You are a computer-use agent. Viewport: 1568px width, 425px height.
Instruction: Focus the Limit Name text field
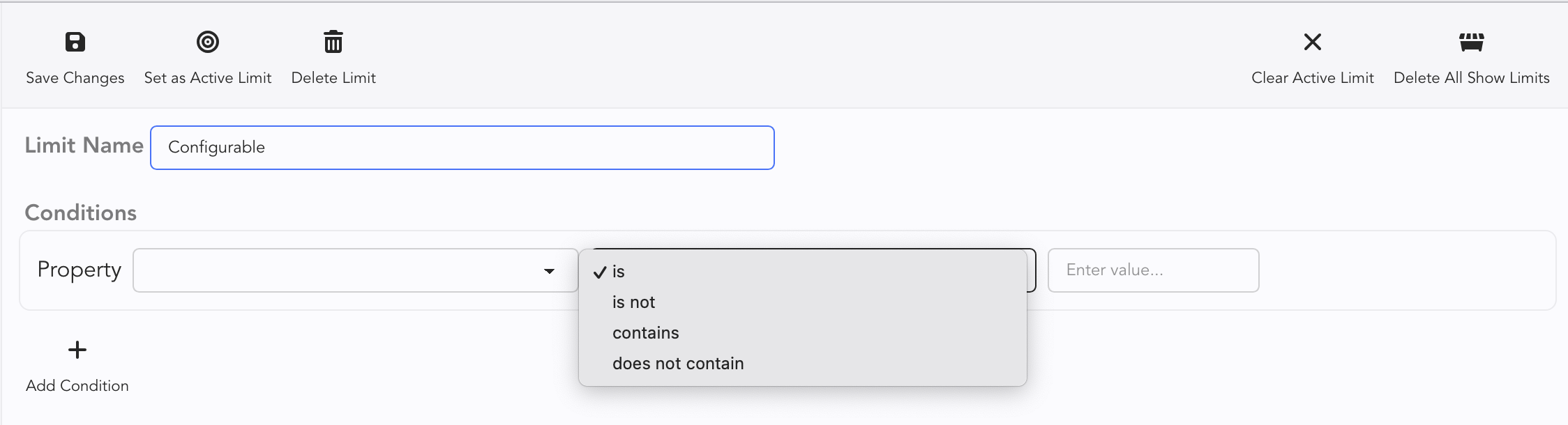click(462, 148)
